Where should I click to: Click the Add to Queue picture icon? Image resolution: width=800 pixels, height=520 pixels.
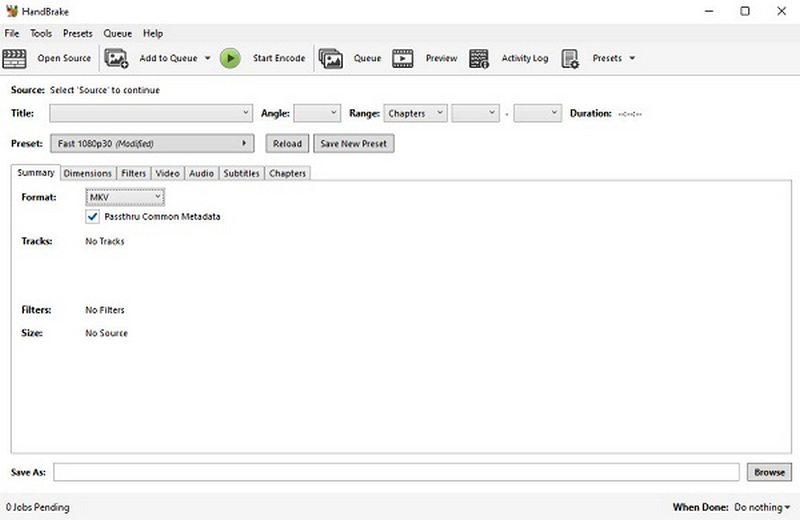coord(116,58)
